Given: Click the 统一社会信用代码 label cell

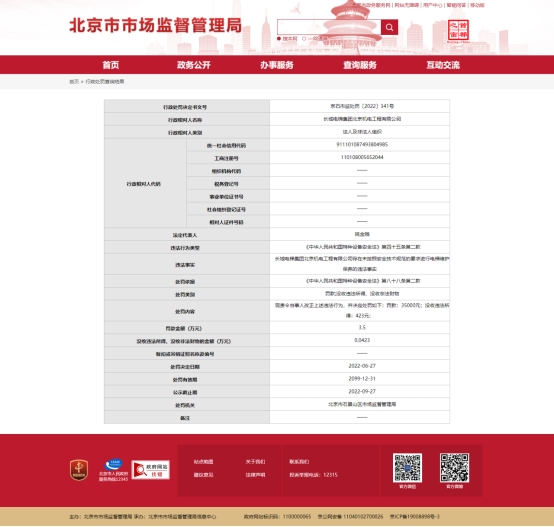Looking at the screenshot, I should pos(228,145).
